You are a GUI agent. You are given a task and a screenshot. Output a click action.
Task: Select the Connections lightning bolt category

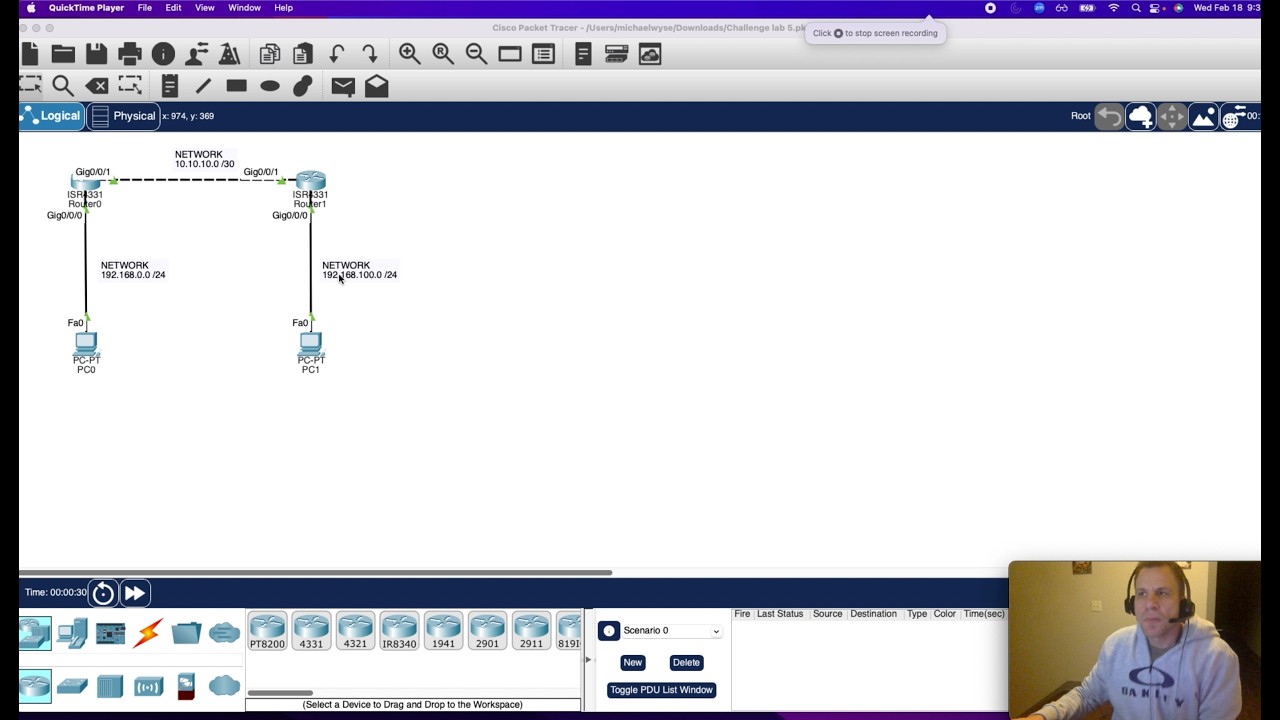point(148,633)
